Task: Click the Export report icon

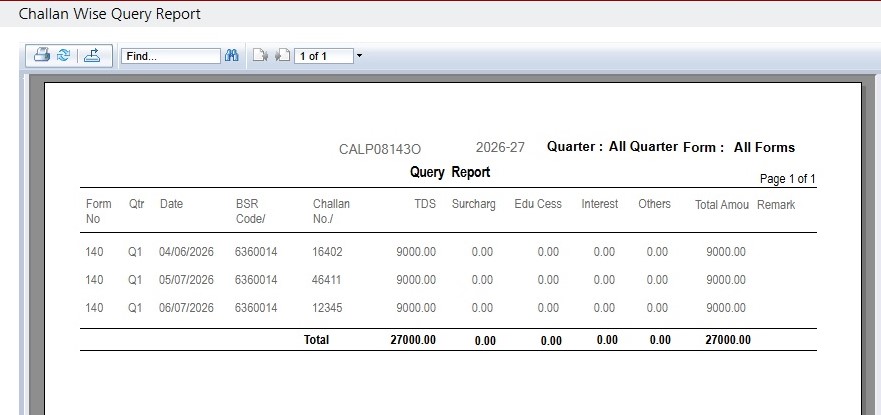Action: 92,55
